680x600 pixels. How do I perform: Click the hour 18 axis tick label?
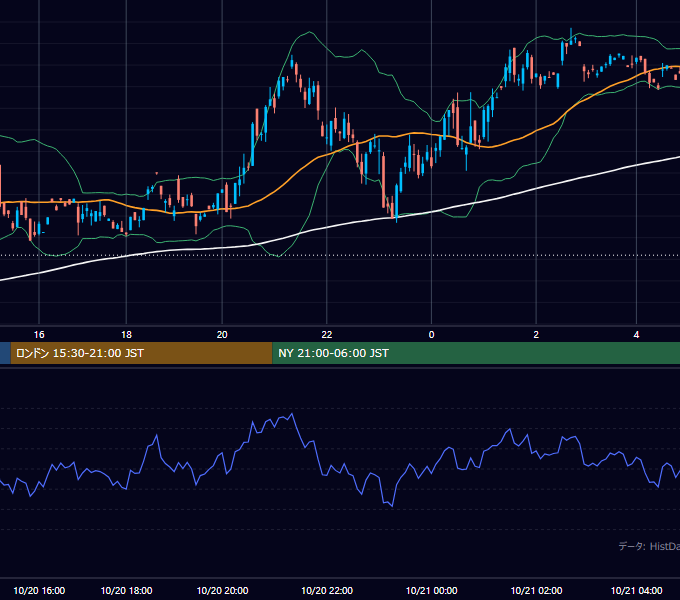(x=126, y=335)
